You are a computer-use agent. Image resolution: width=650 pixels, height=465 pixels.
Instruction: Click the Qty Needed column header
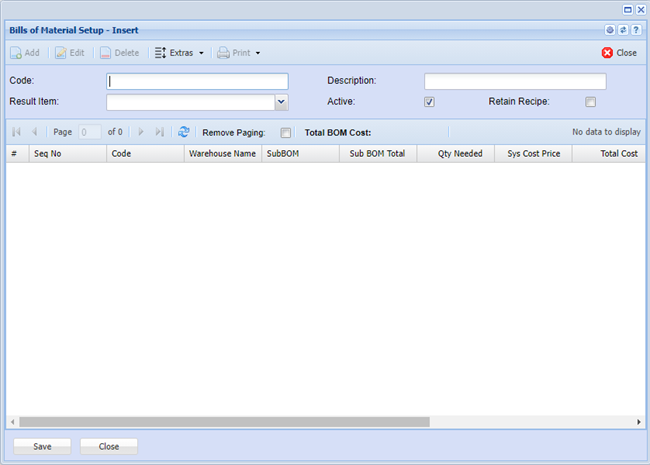point(459,154)
